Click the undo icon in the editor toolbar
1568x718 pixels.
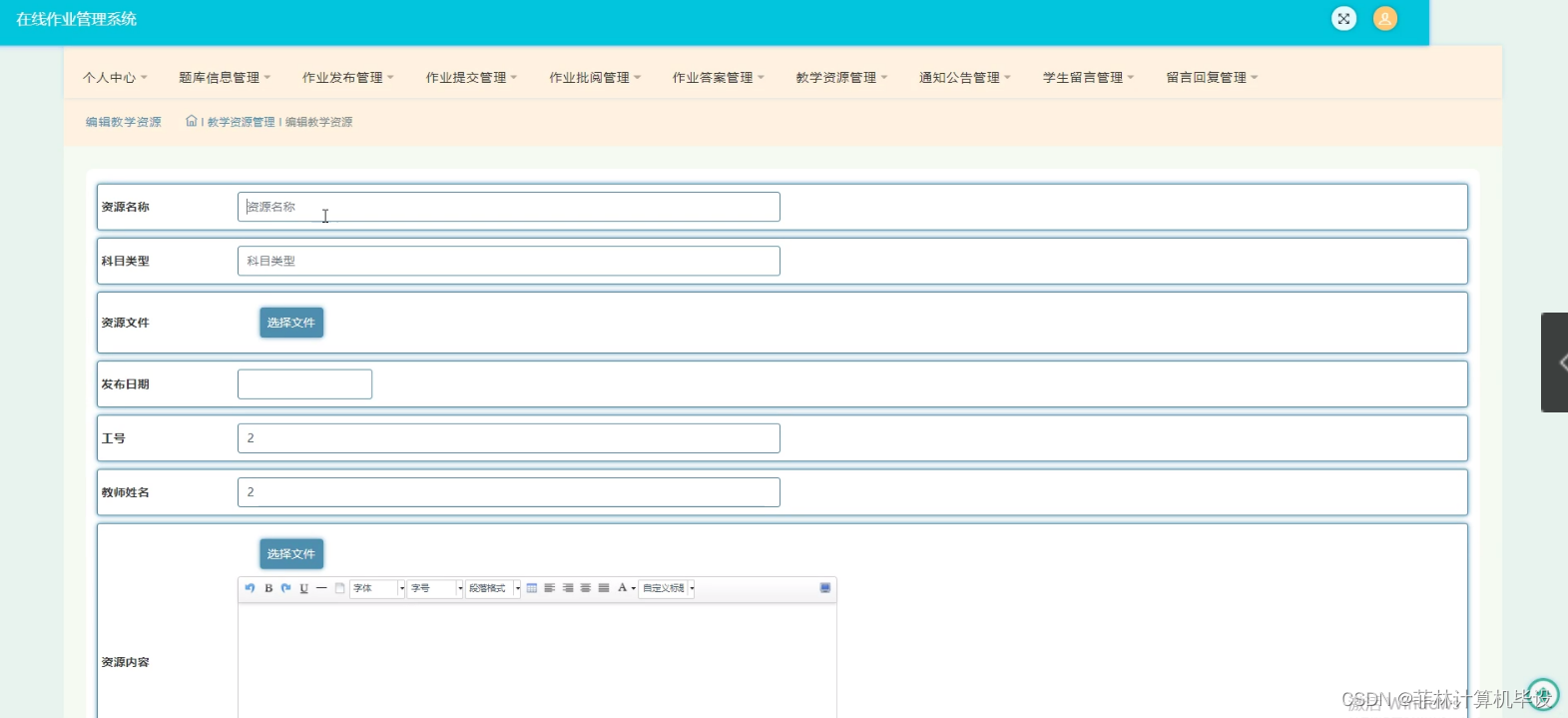[250, 588]
